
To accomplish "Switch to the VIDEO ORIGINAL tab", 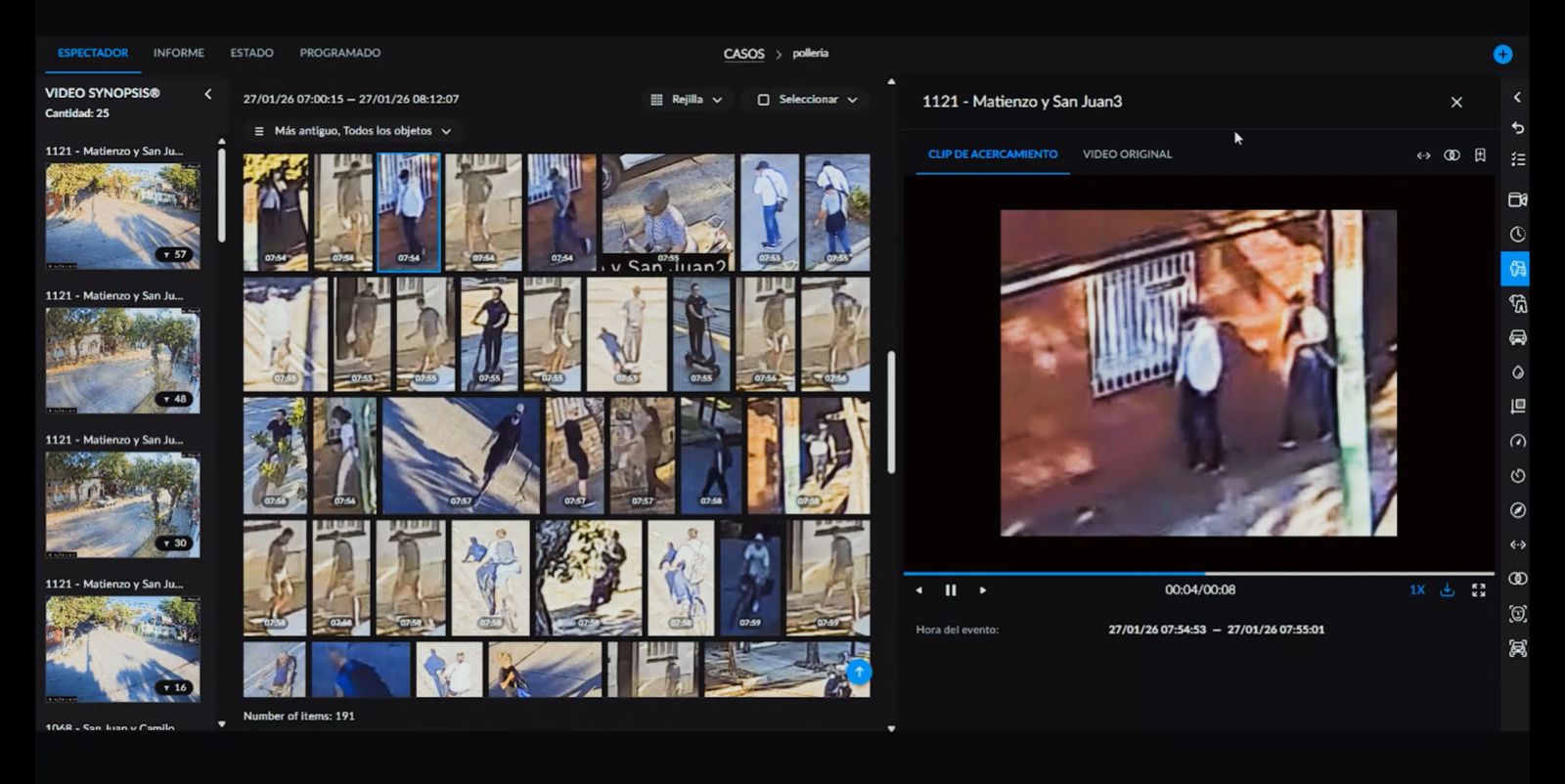I will tap(1127, 154).
